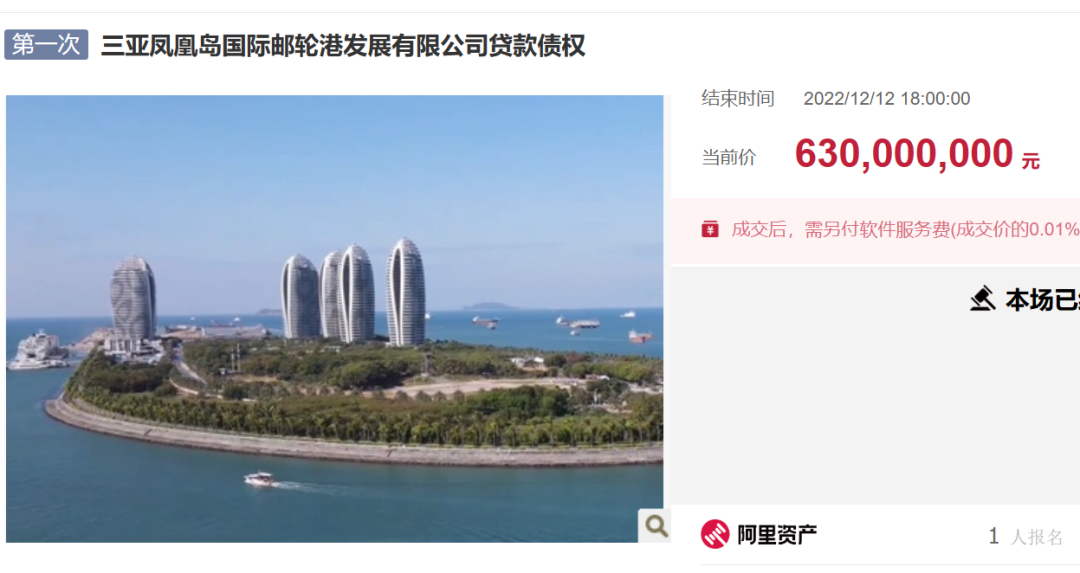Viewport: 1080px width, 573px height.
Task: Click the 结束时间 label
Action: 738,98
